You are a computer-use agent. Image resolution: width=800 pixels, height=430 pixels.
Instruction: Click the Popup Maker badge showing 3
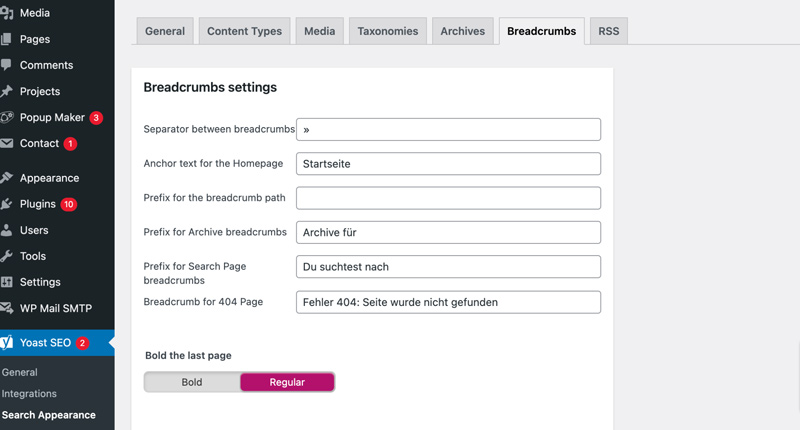coord(96,118)
